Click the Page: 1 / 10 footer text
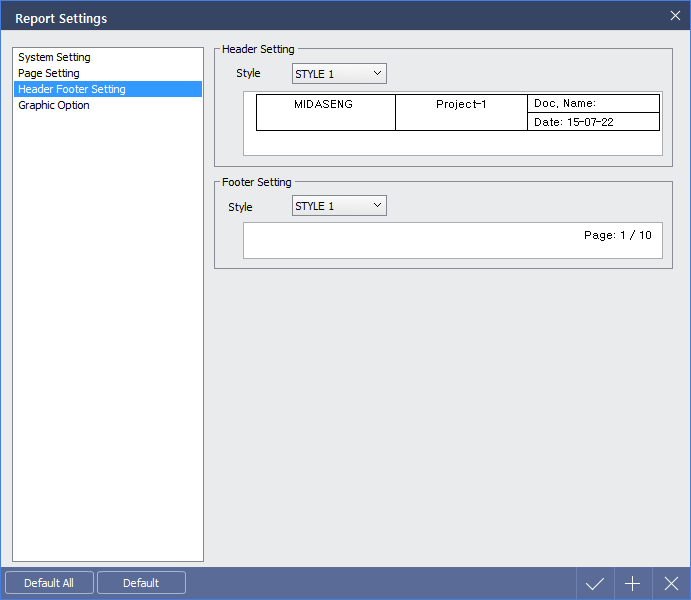This screenshot has height=600, width=691. 617,236
